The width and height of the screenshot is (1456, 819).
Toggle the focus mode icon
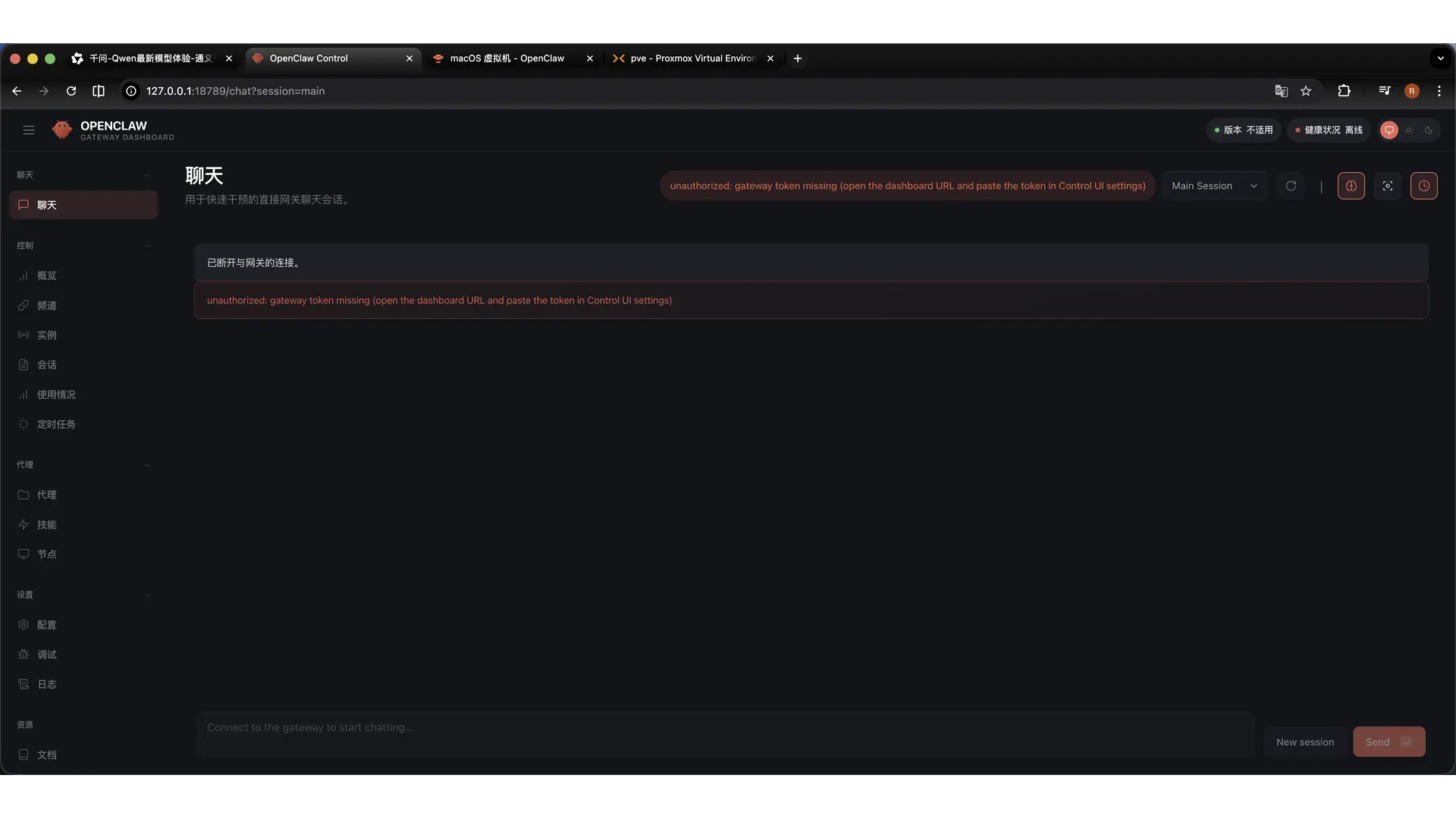(1387, 186)
